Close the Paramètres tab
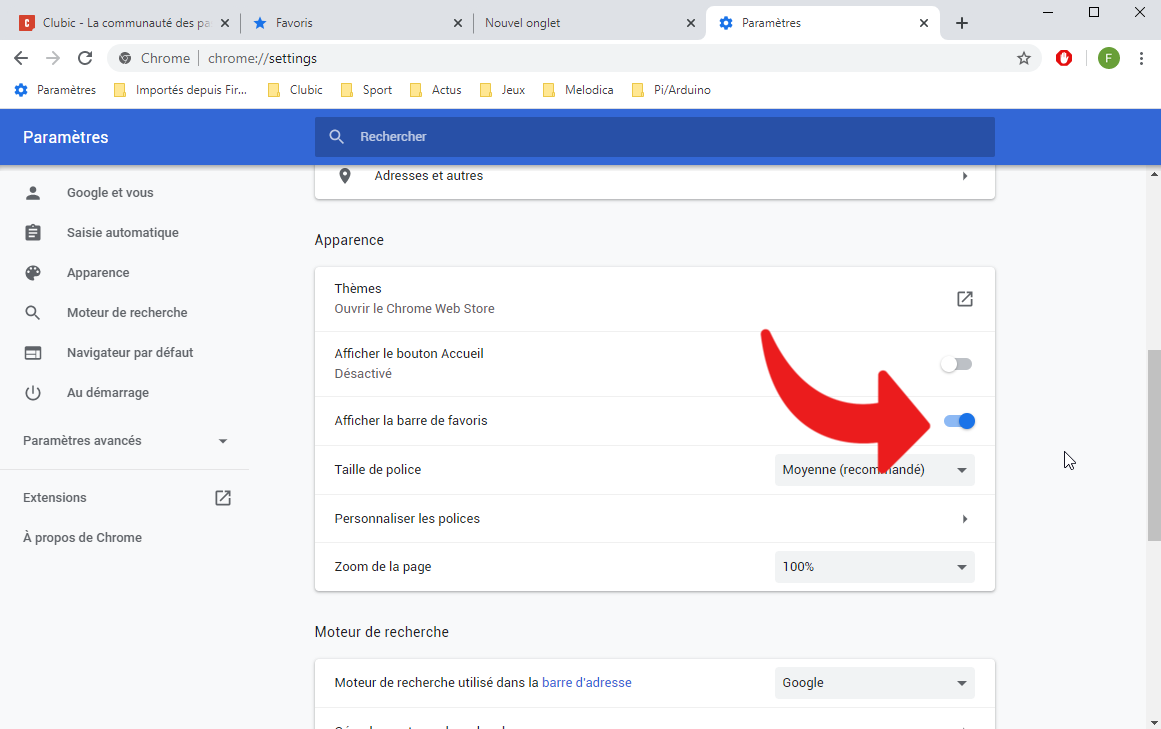 pyautogui.click(x=923, y=23)
